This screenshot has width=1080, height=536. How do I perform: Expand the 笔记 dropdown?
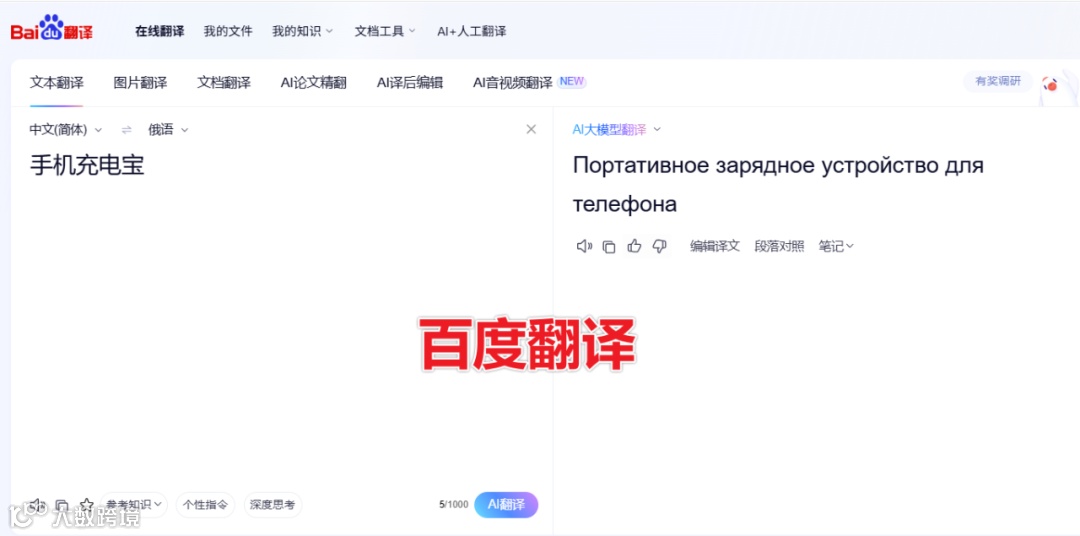[x=835, y=246]
